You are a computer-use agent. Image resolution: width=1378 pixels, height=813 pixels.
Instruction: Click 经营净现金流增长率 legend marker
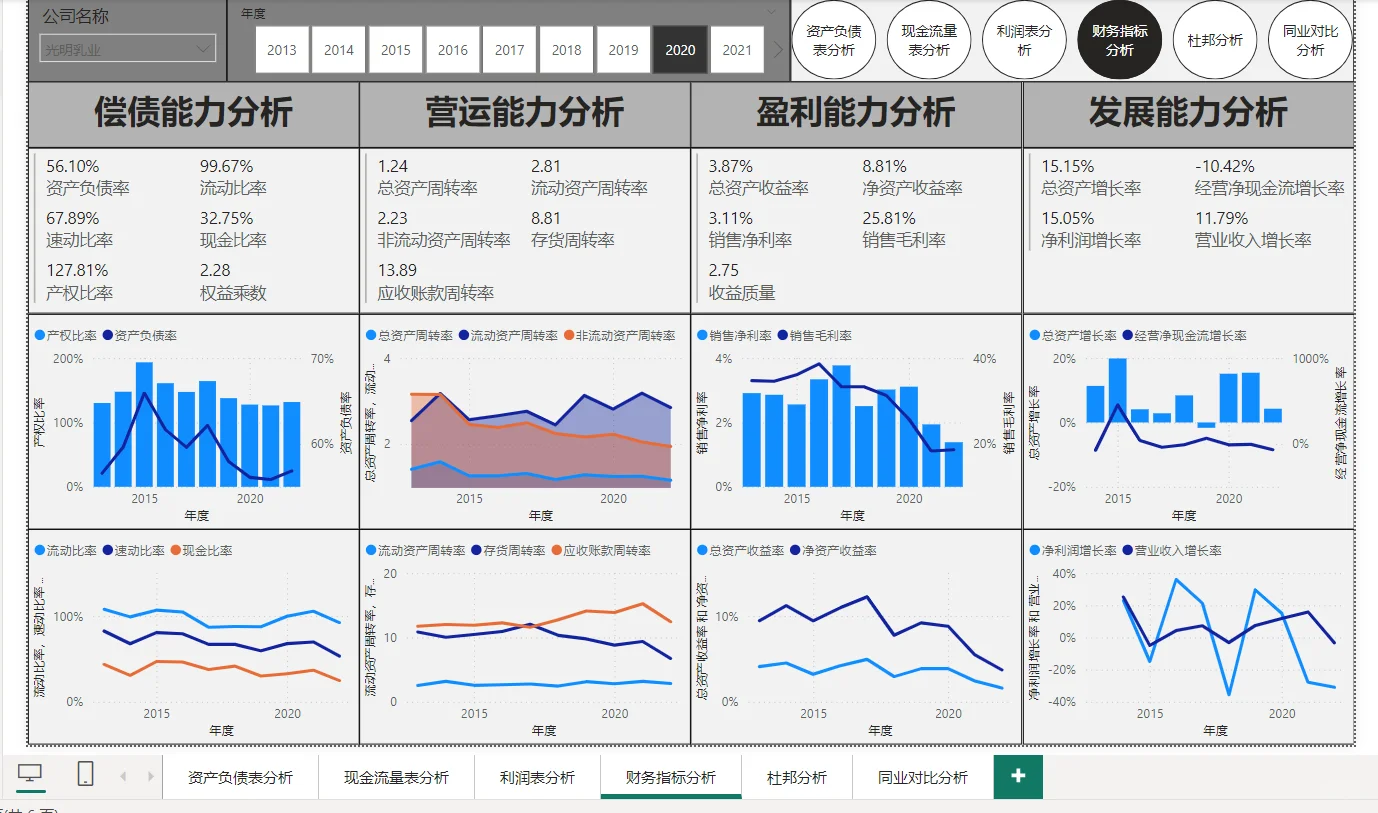tap(1128, 336)
